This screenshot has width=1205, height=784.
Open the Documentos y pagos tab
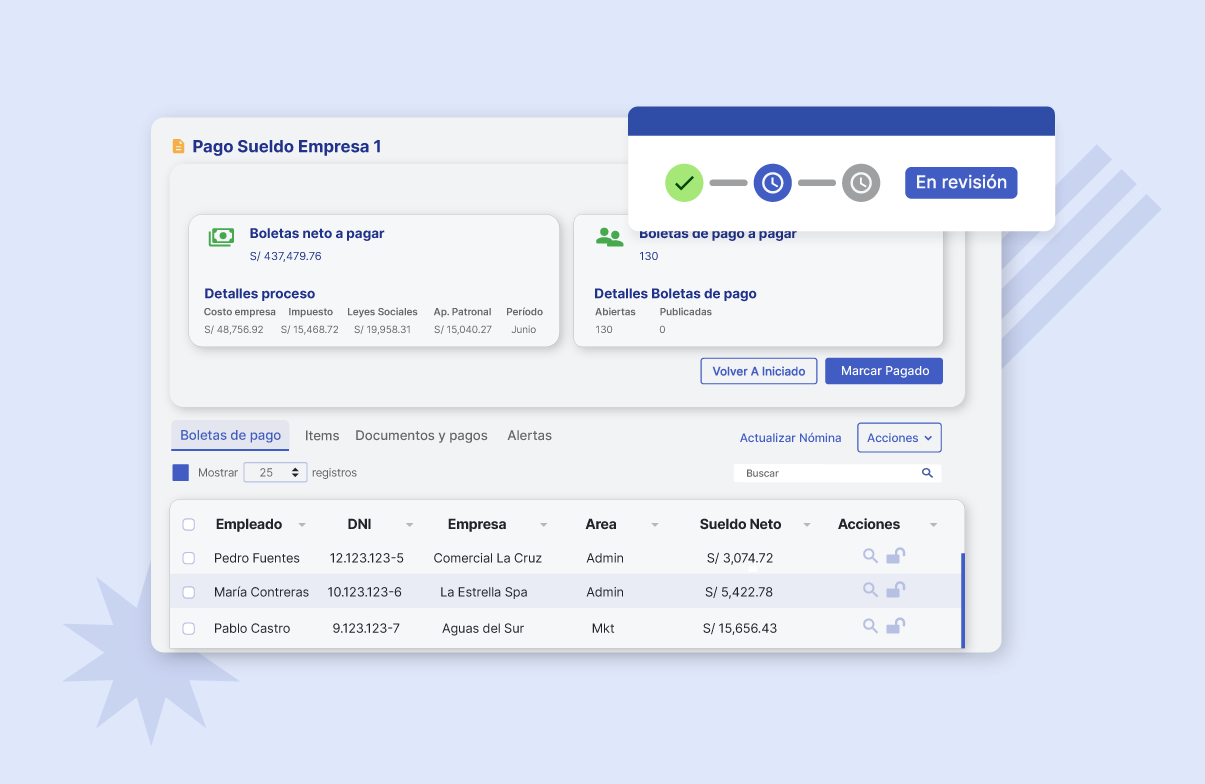point(421,436)
